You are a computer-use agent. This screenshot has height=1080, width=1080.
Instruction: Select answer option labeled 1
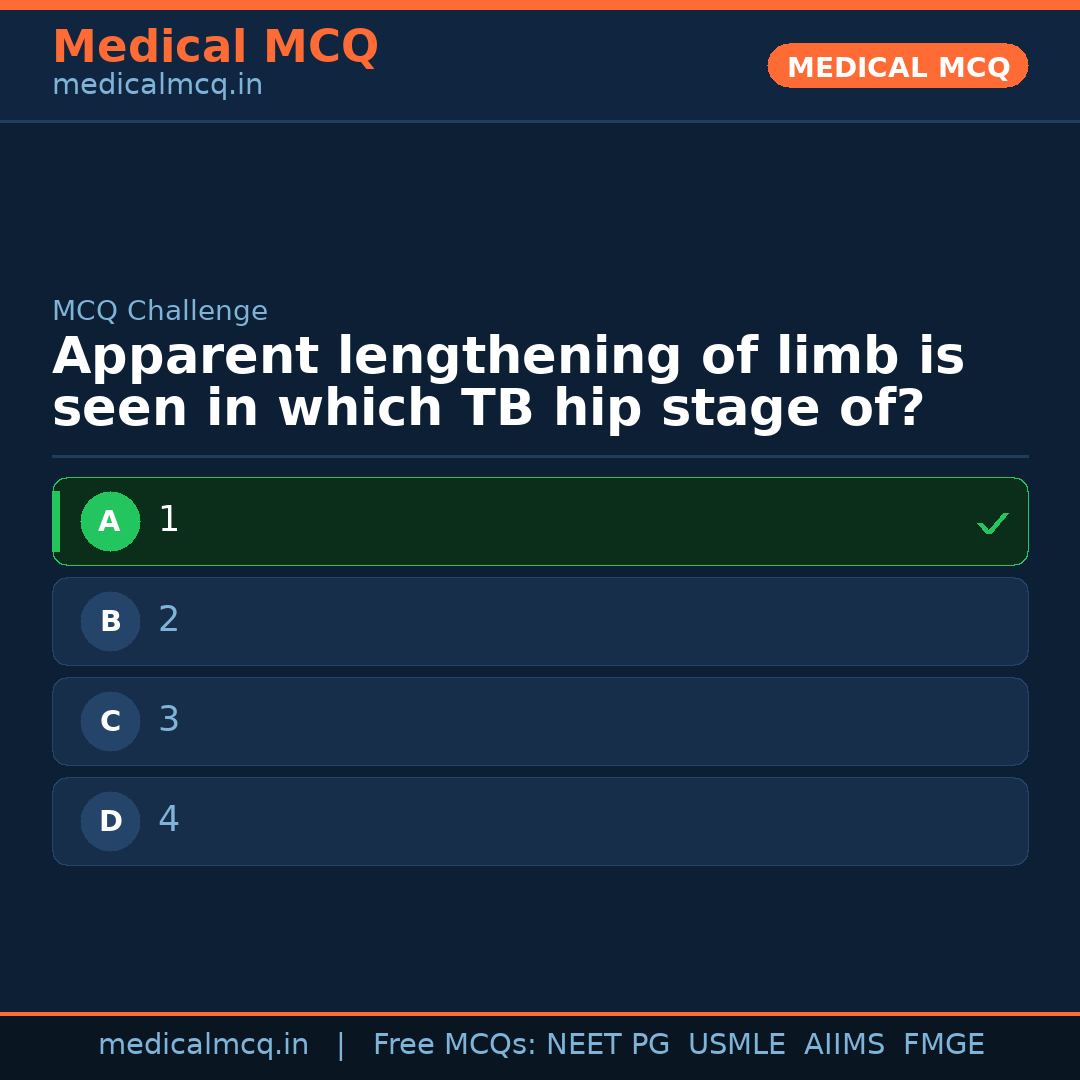[540, 521]
